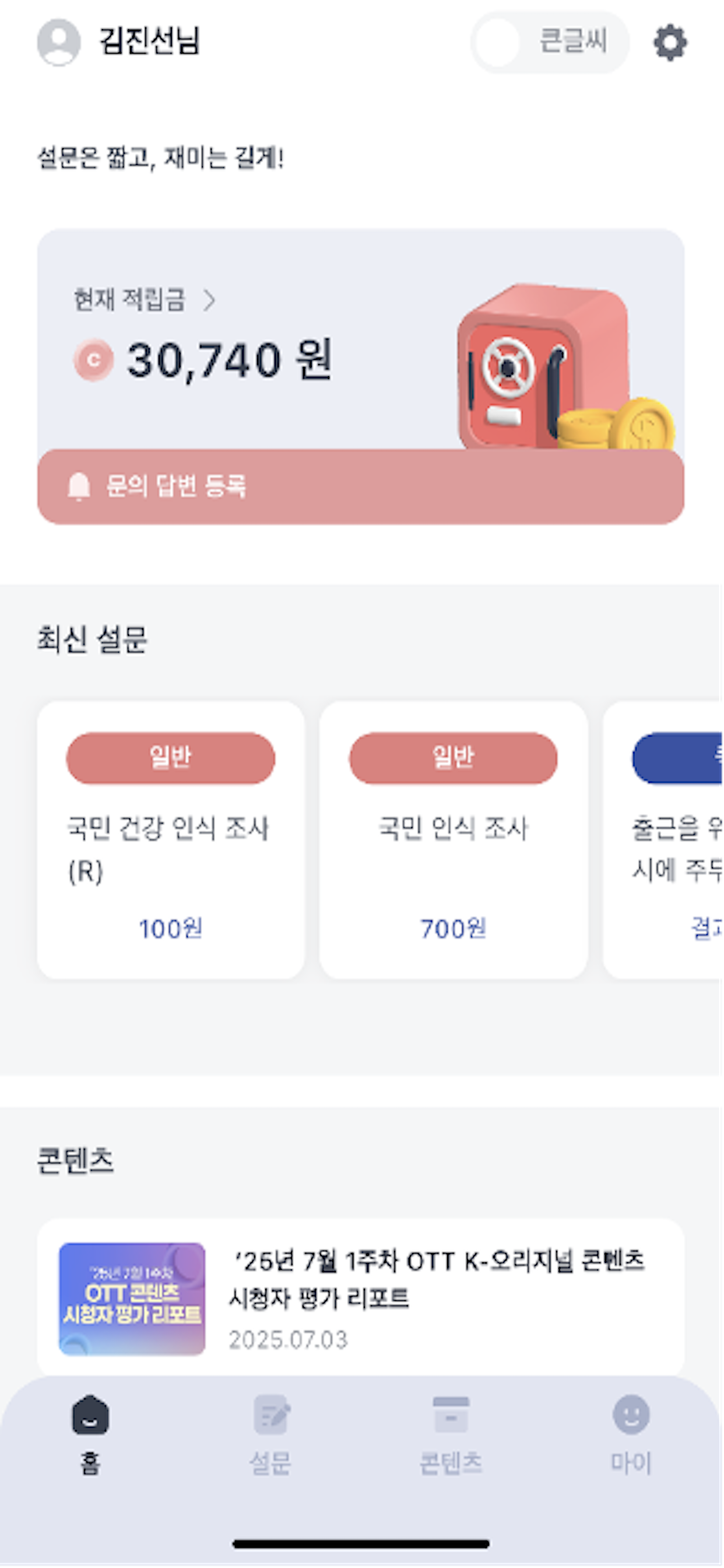Go to home via 홈 icon
Viewport: 724px width, 1568px height.
90,1416
